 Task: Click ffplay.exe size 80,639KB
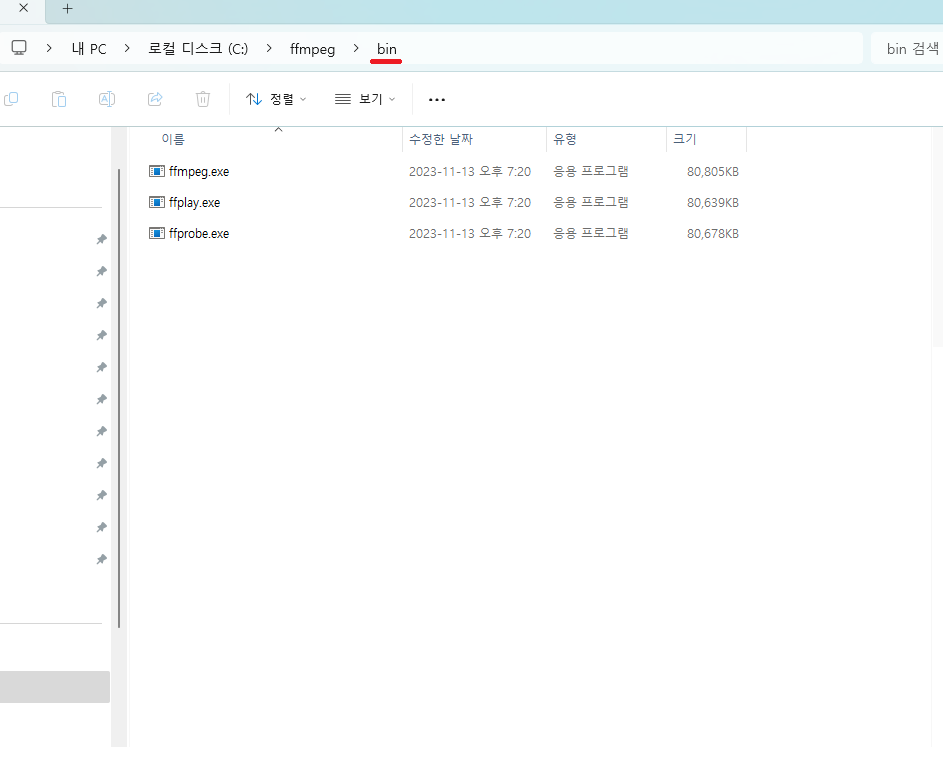(713, 203)
